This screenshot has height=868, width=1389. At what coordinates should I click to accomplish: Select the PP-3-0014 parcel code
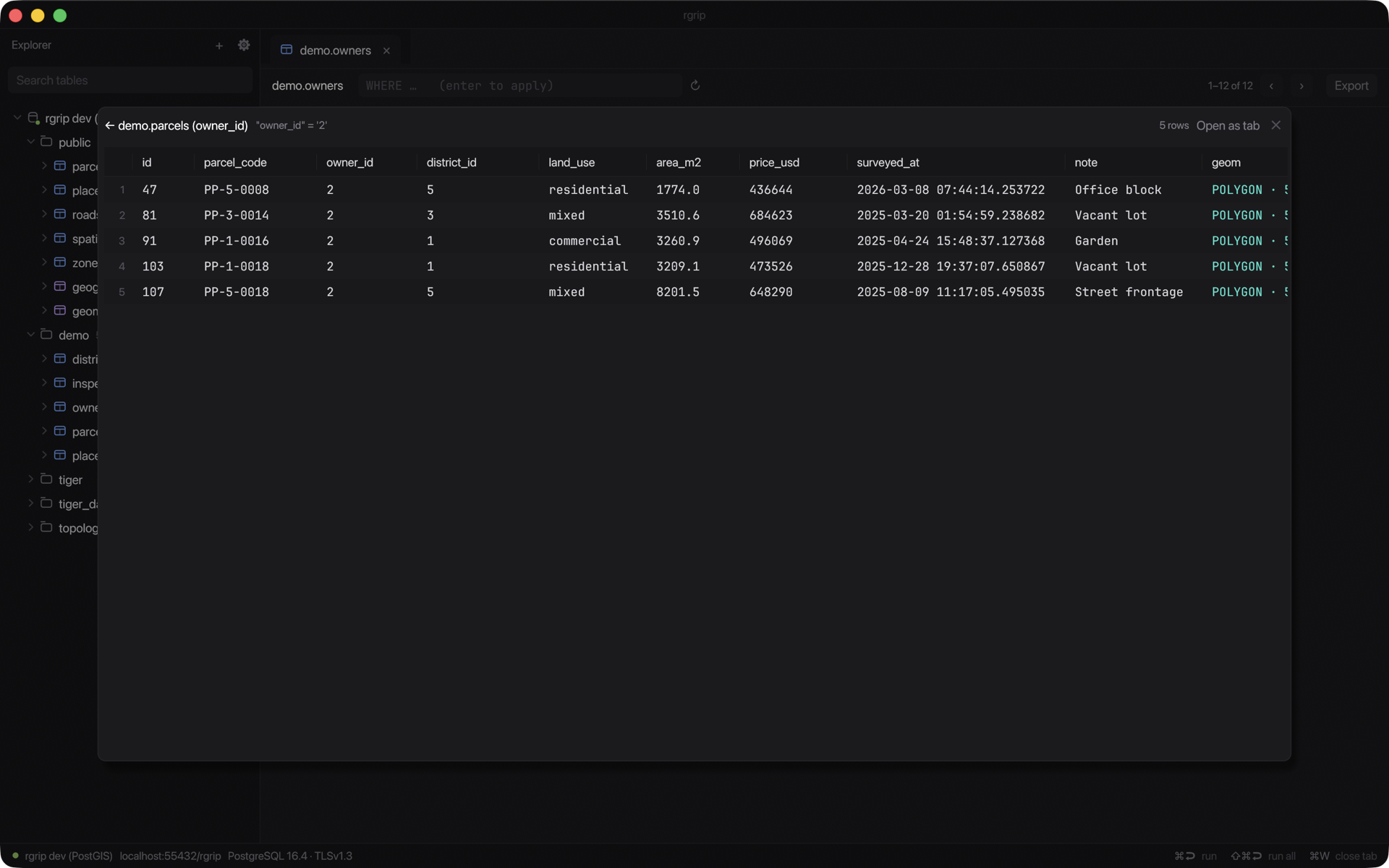(x=237, y=216)
